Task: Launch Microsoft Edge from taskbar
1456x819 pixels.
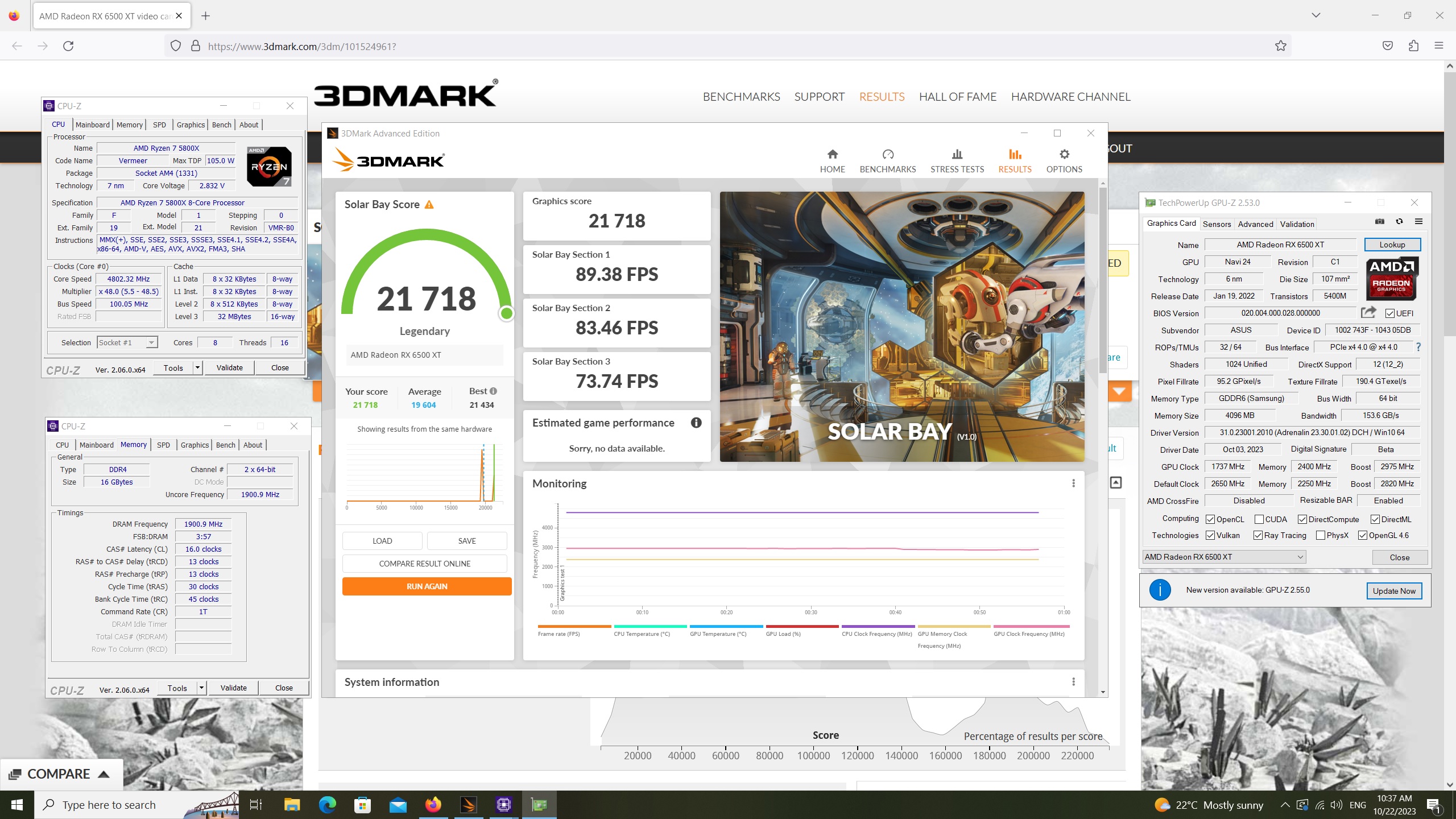Action: [327, 804]
